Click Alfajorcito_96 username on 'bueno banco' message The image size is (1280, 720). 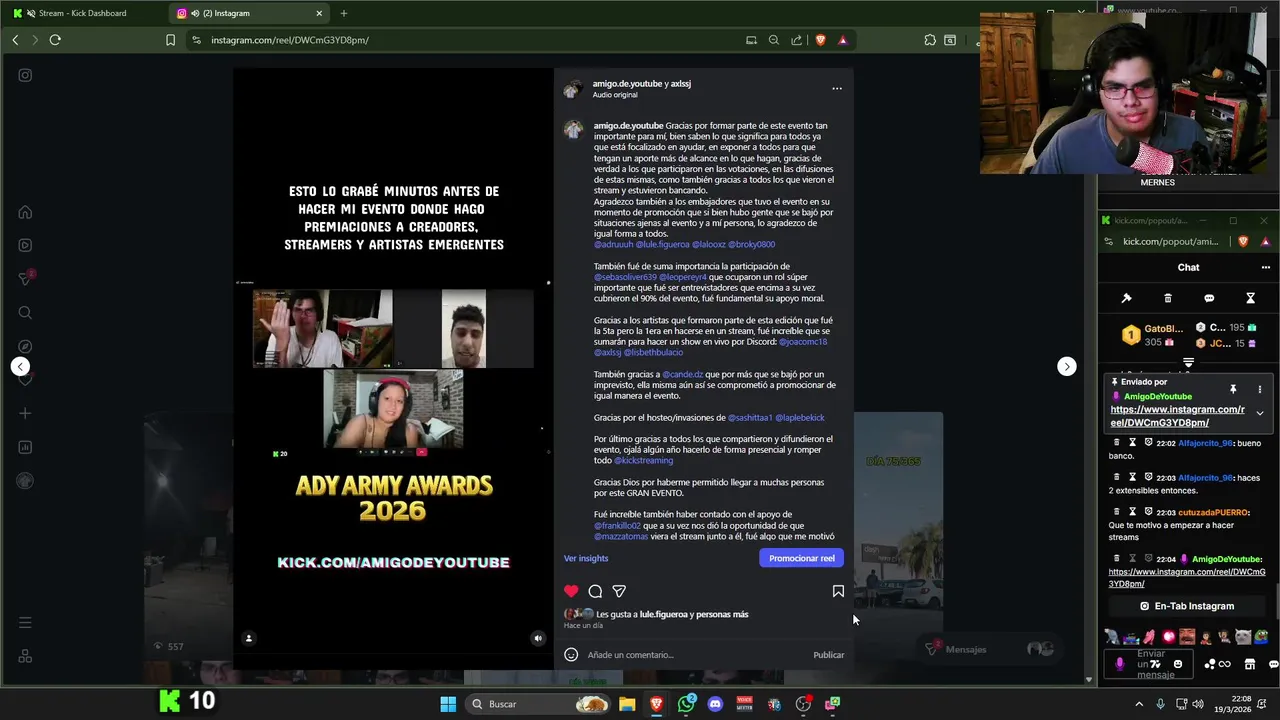pyautogui.click(x=1206, y=443)
